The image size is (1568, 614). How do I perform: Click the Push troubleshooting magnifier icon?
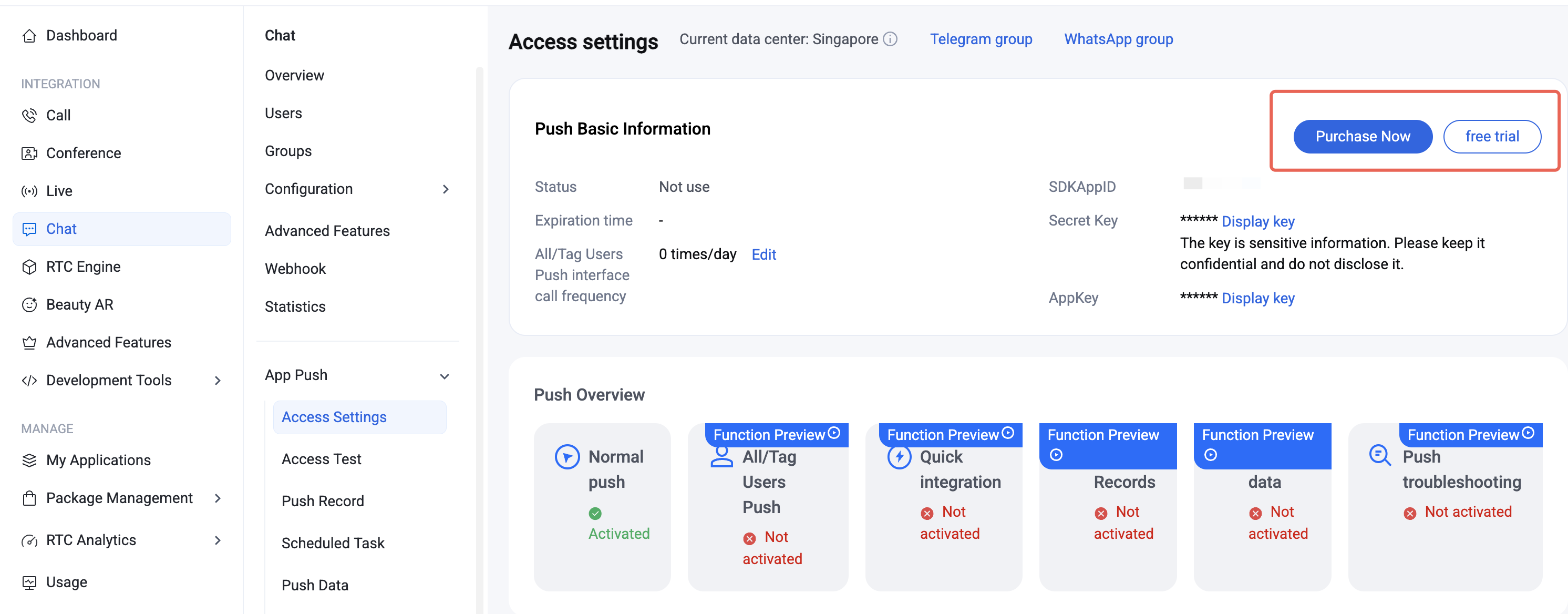(x=1379, y=456)
